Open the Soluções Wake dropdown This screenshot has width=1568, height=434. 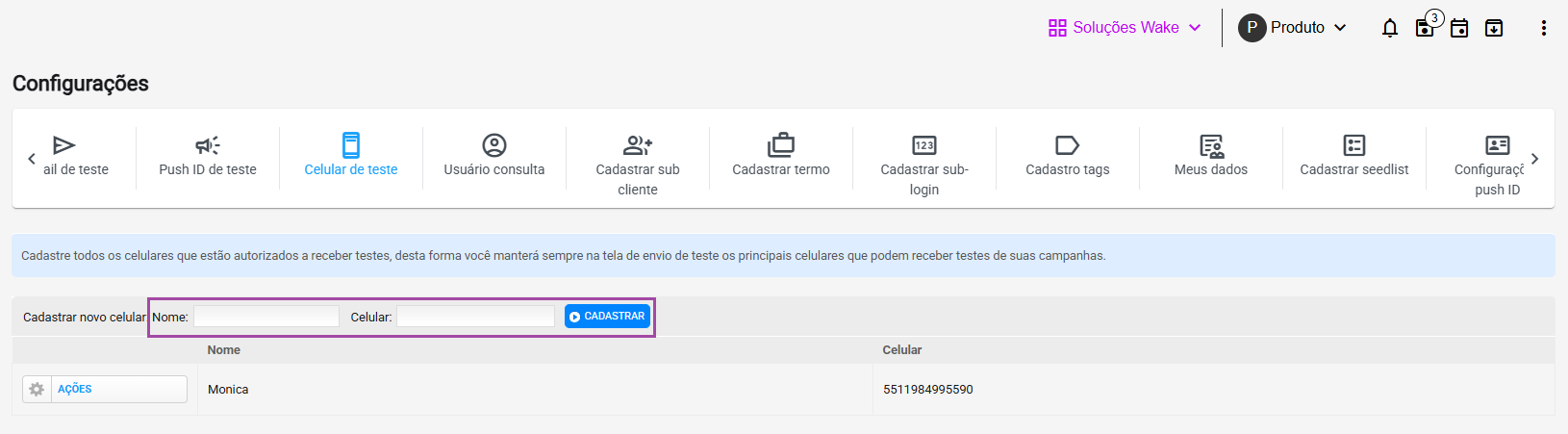pyautogui.click(x=1125, y=27)
